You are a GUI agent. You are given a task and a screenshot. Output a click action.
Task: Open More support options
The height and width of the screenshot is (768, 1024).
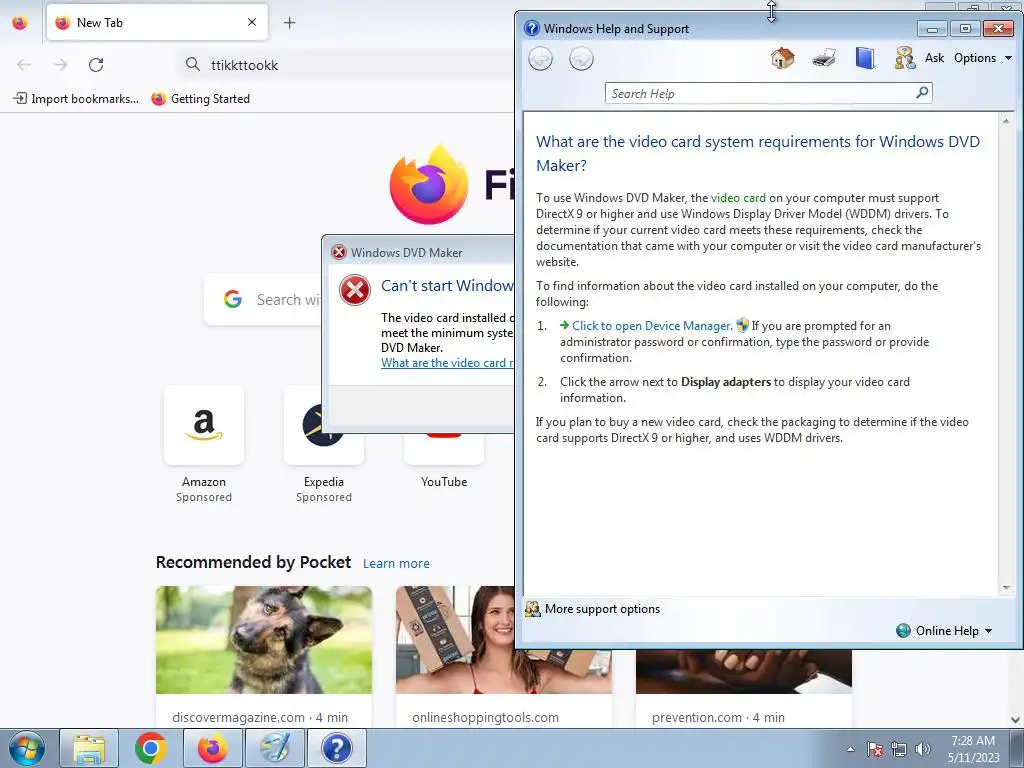pos(602,609)
